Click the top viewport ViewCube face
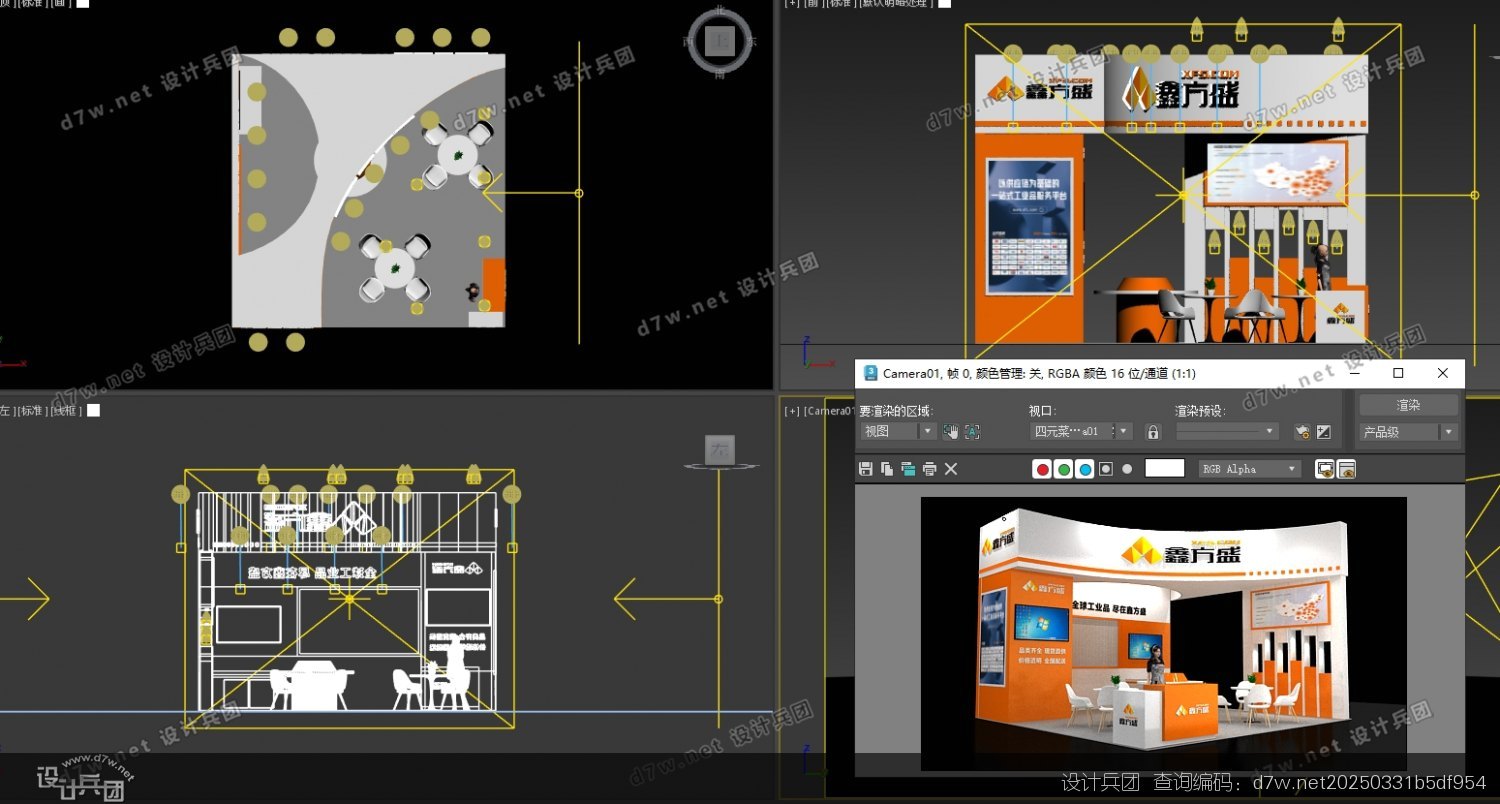The image size is (1500, 804). tap(719, 41)
